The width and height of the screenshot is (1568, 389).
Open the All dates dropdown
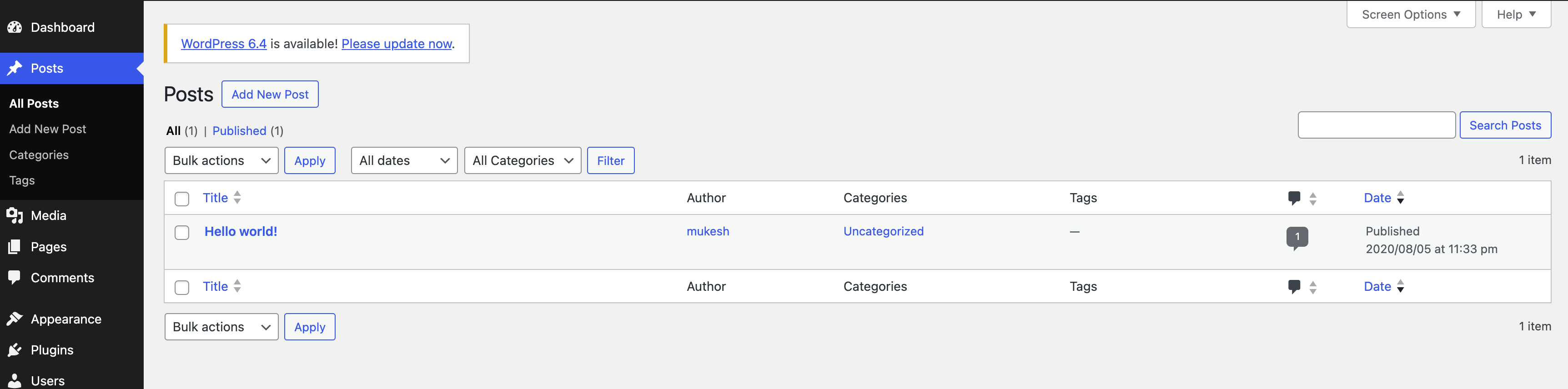pyautogui.click(x=403, y=160)
